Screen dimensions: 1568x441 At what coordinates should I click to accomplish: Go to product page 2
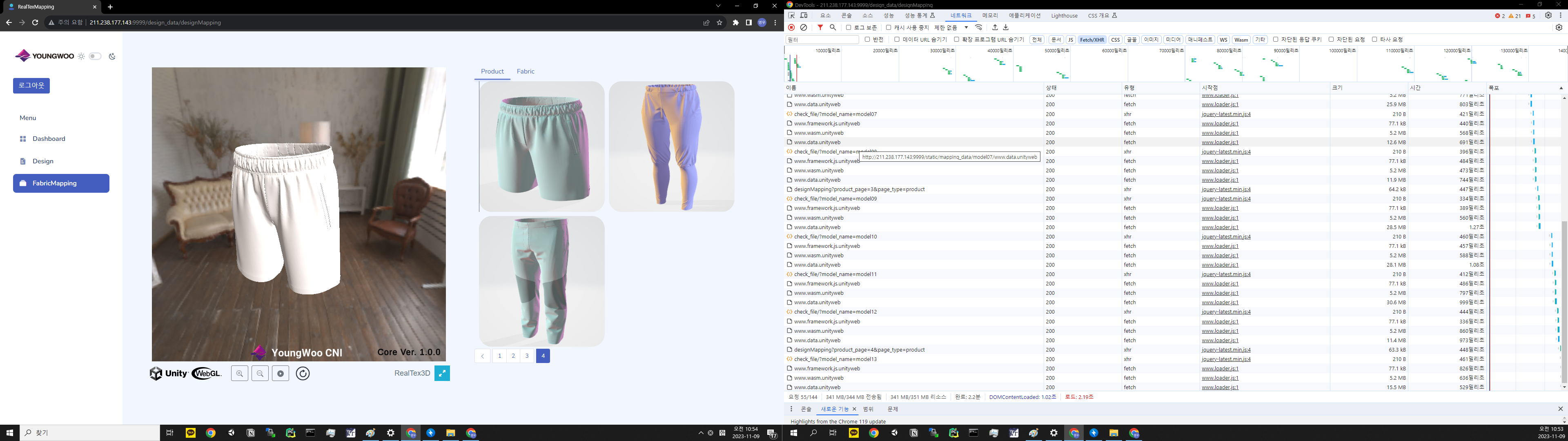coord(513,356)
